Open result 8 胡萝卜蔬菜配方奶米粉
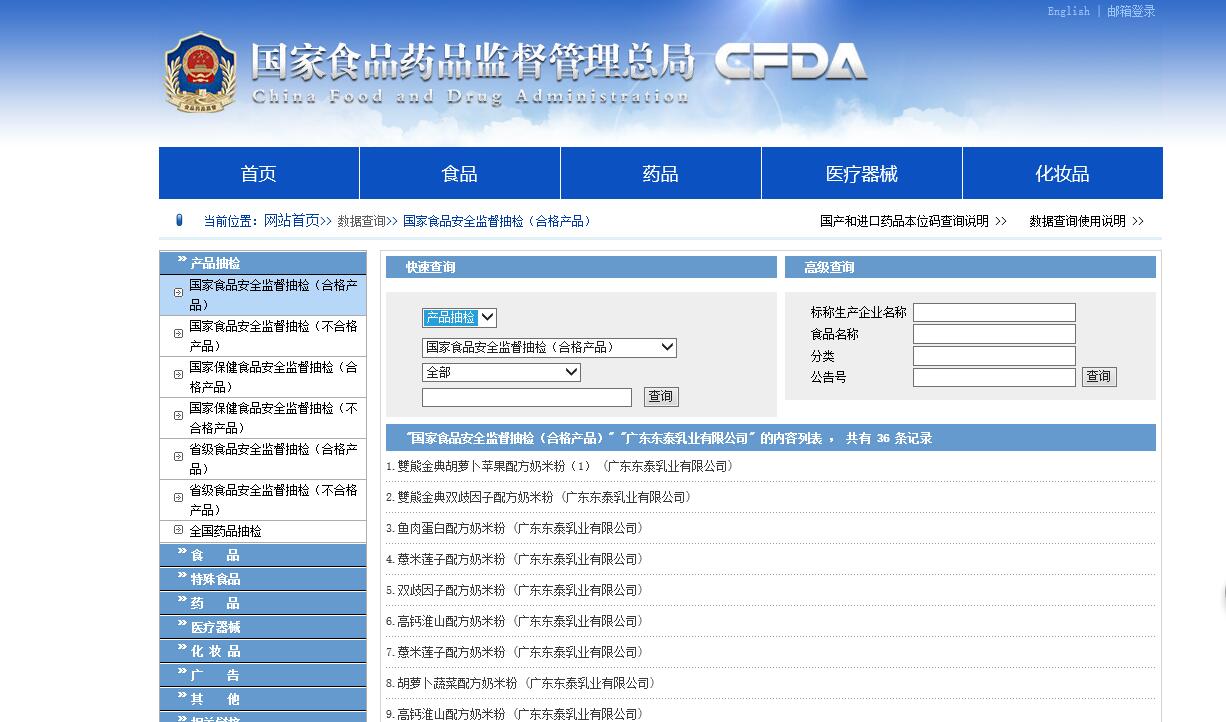The height and width of the screenshot is (722, 1226). click(522, 683)
